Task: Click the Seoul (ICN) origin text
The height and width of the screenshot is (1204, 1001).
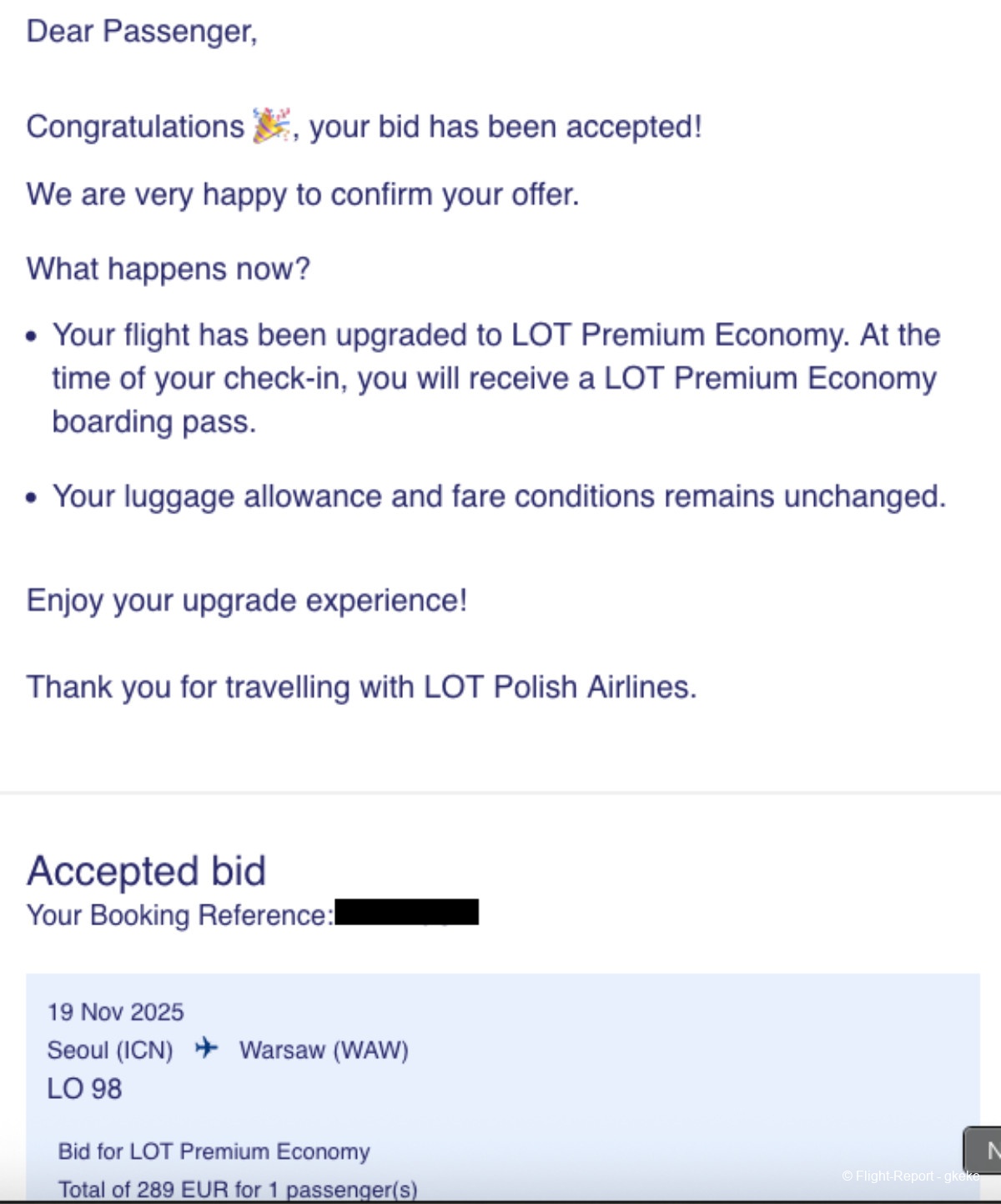Action: point(110,1050)
